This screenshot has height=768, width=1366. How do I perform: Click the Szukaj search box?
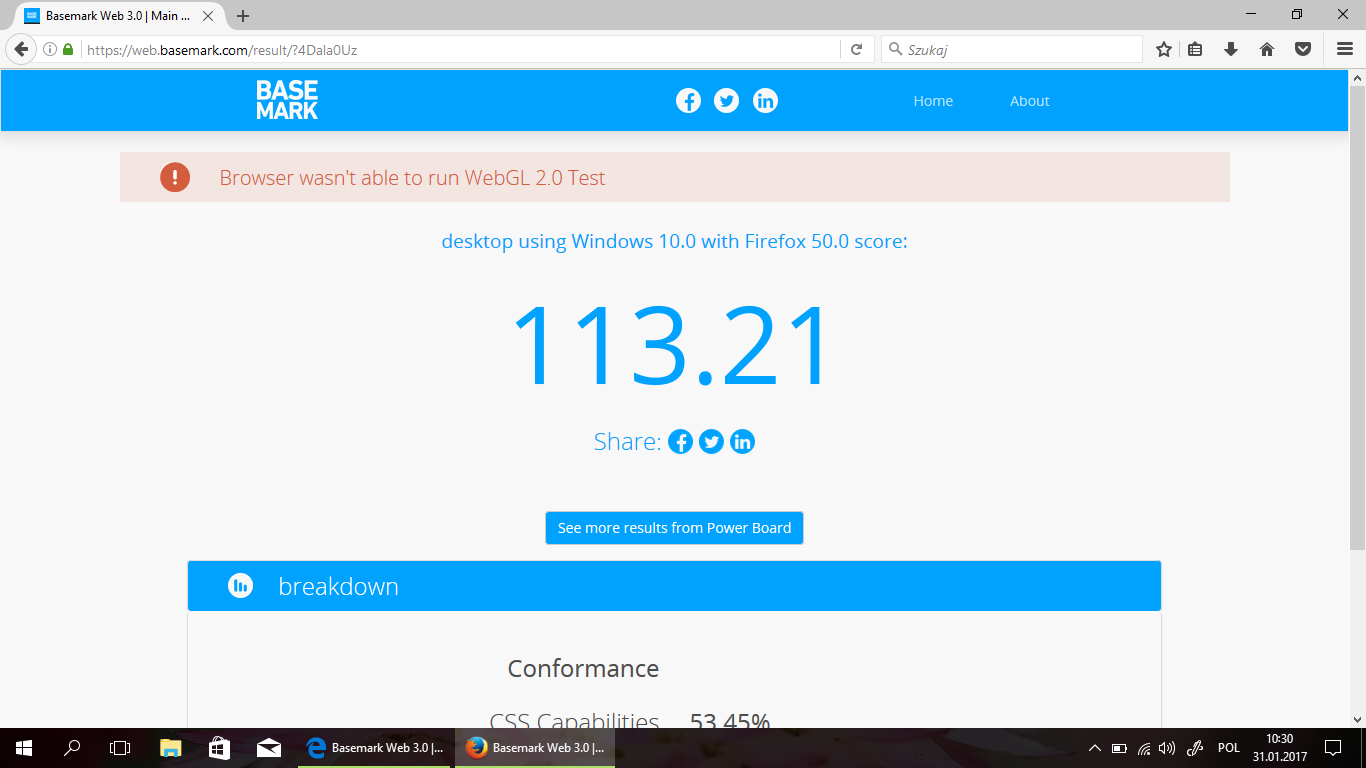[1011, 49]
